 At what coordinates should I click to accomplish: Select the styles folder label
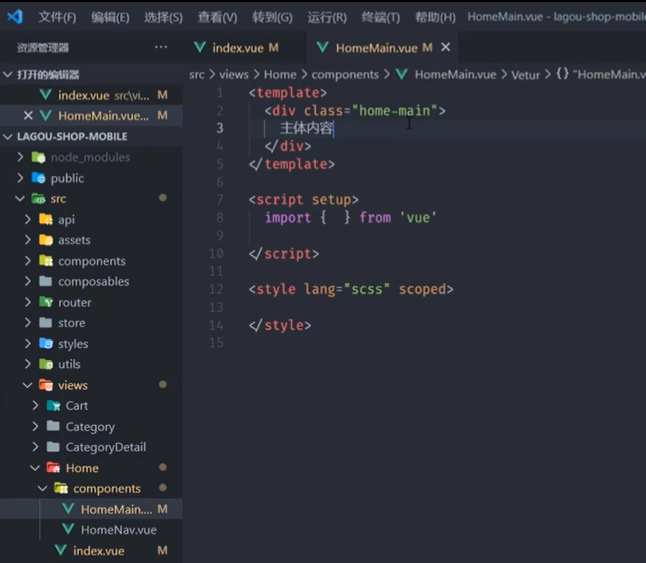coord(73,344)
